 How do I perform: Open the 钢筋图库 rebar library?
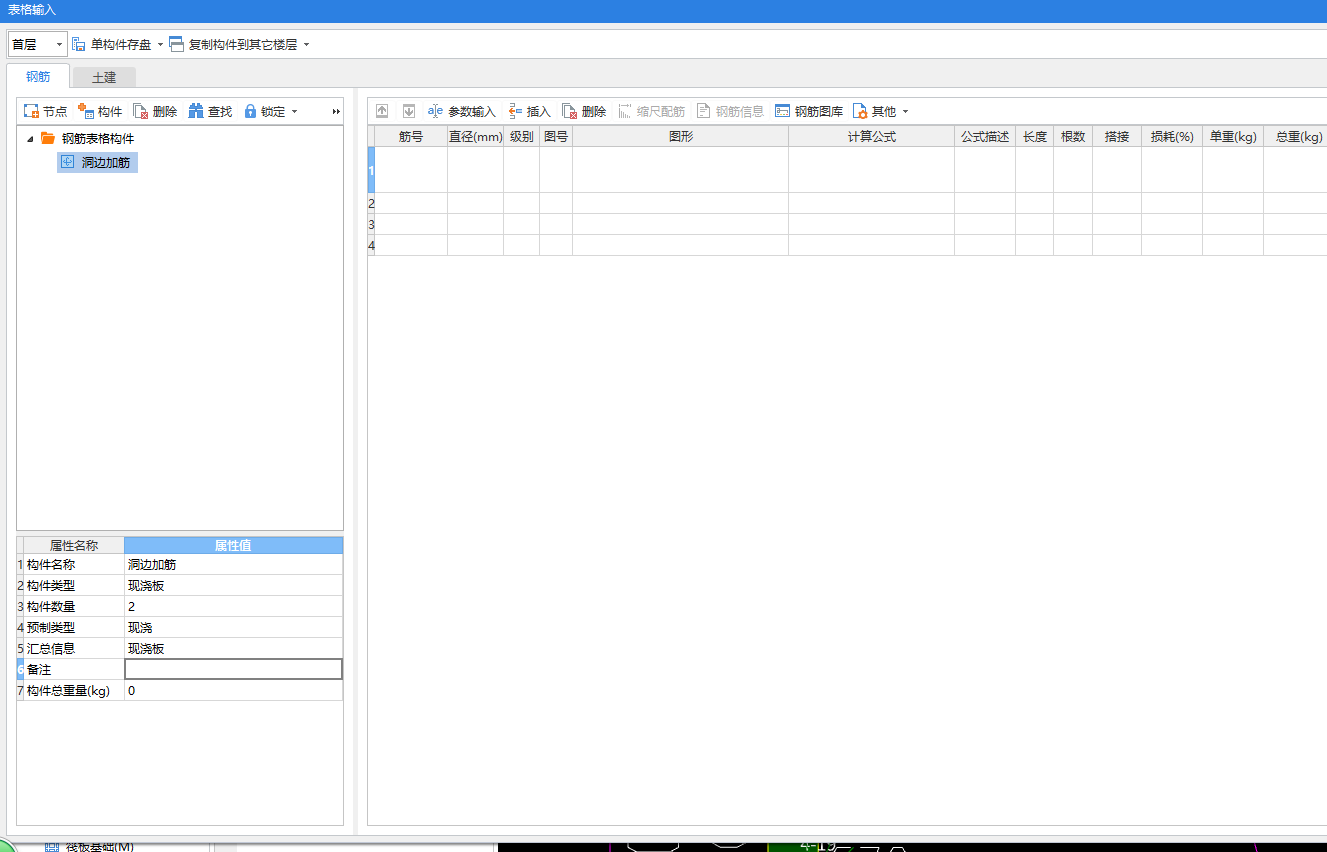coord(809,111)
